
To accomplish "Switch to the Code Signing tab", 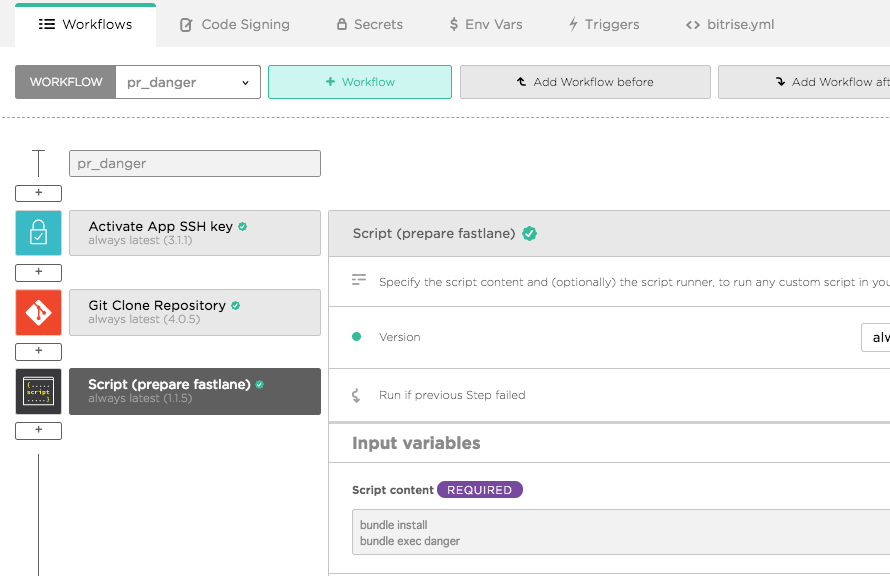I will (x=235, y=24).
